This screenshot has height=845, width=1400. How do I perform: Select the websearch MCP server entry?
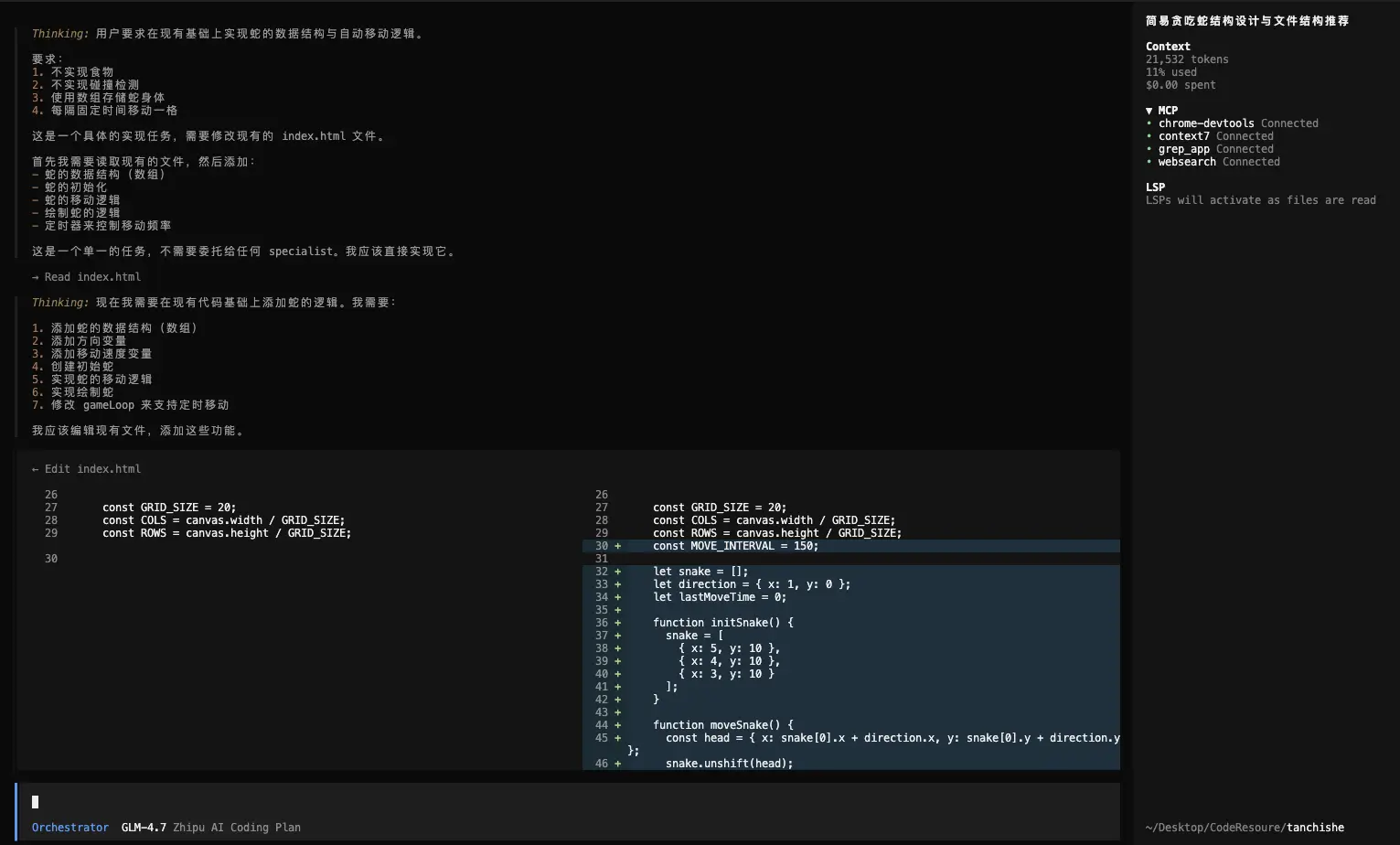click(x=1187, y=162)
